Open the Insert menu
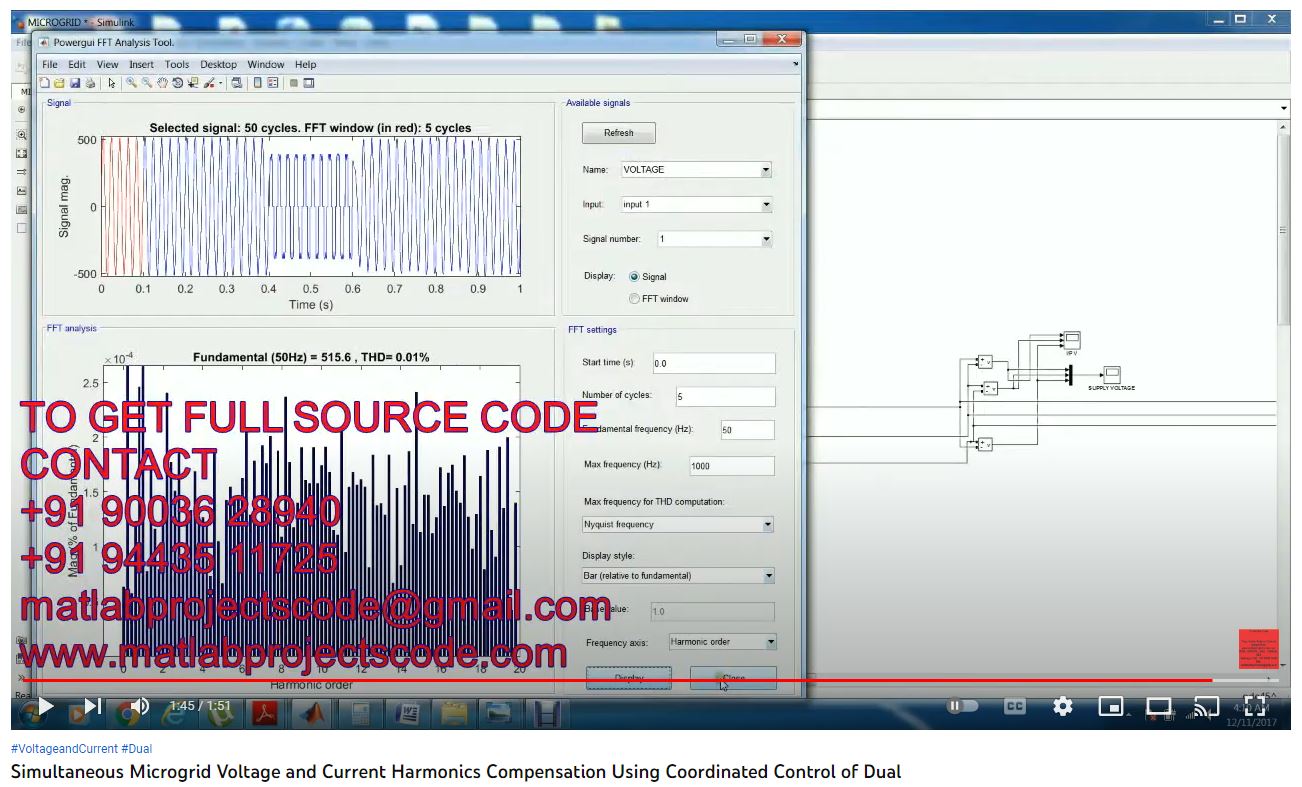 (141, 65)
